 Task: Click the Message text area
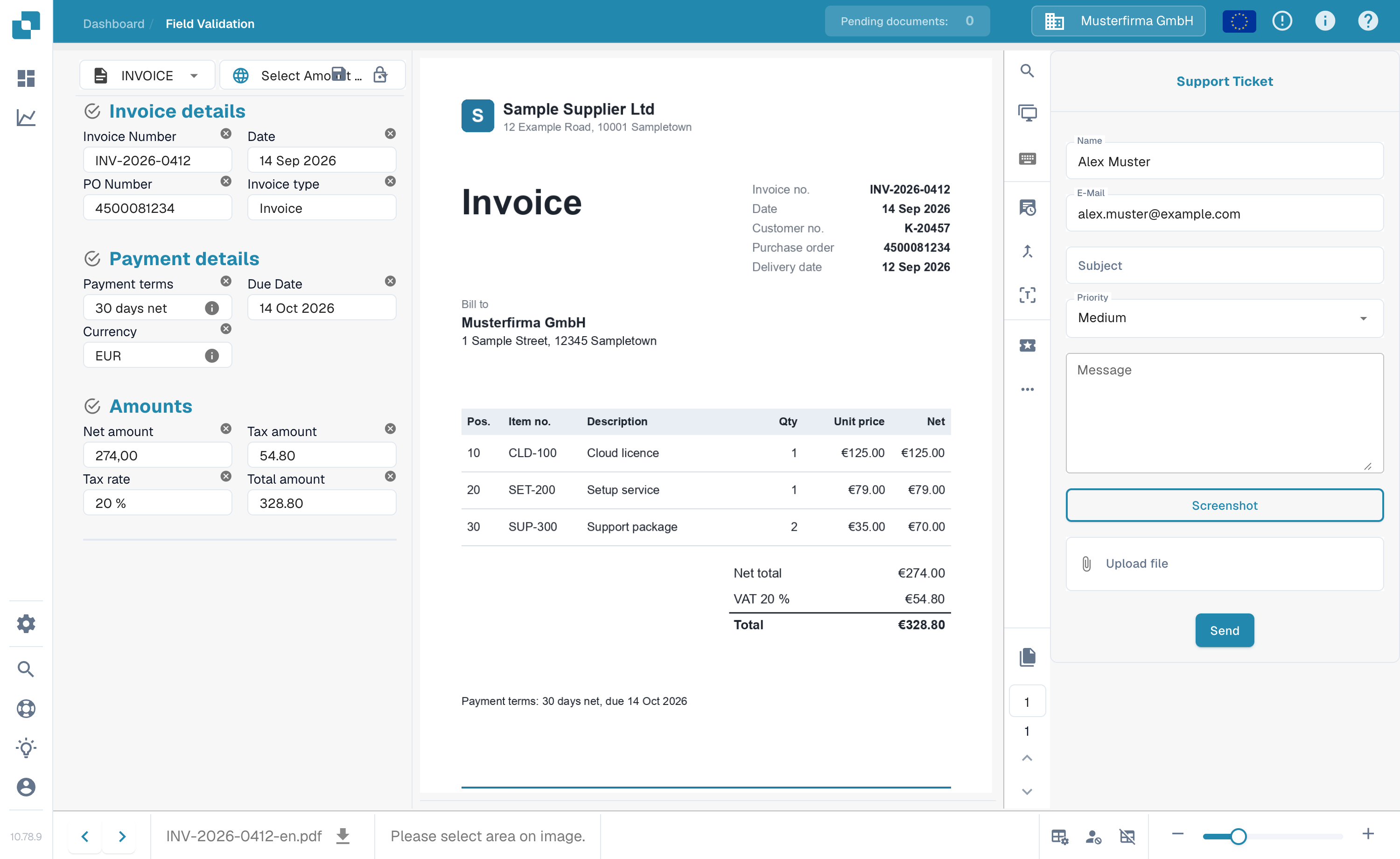pos(1225,413)
